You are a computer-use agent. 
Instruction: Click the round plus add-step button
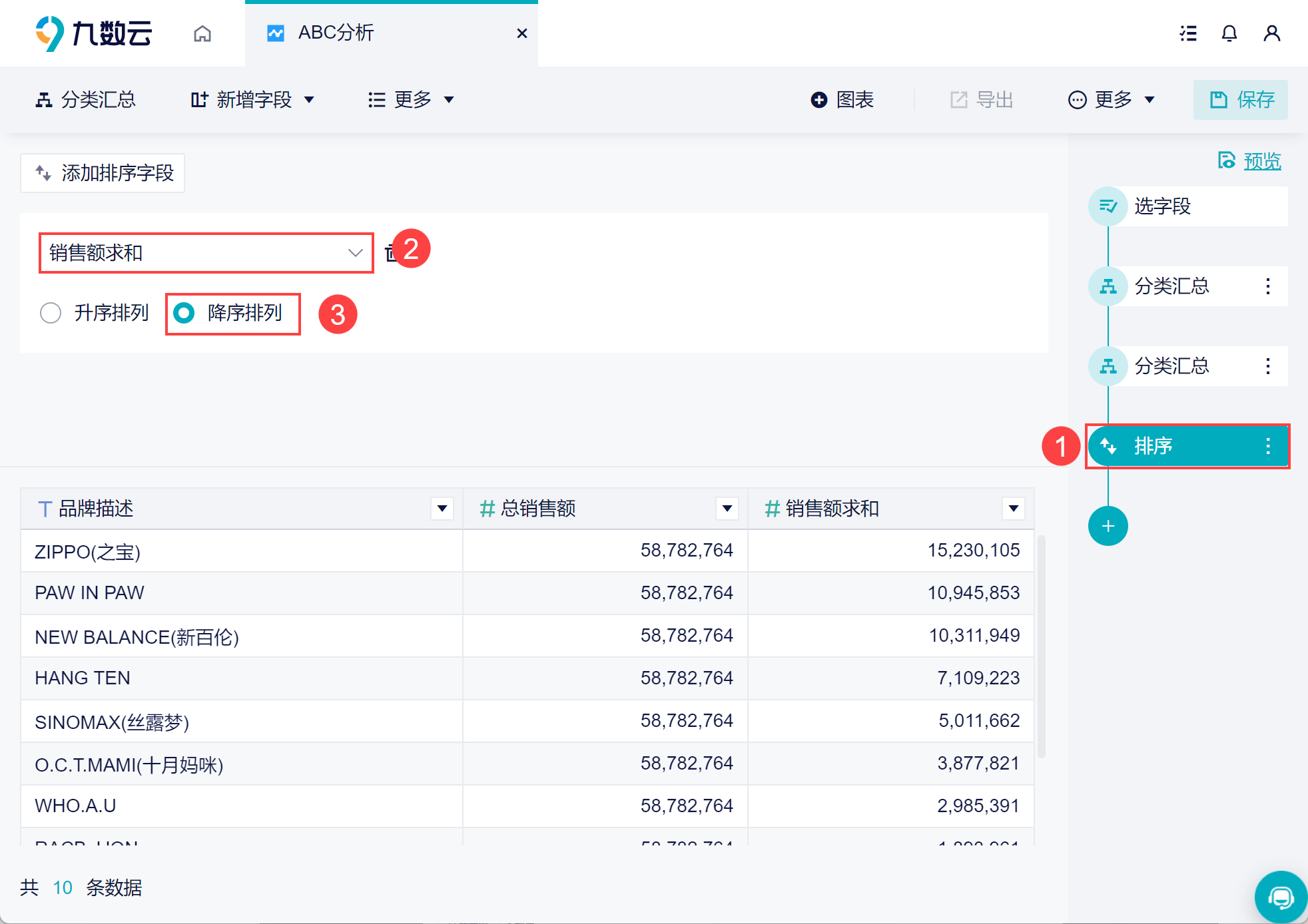click(x=1108, y=526)
